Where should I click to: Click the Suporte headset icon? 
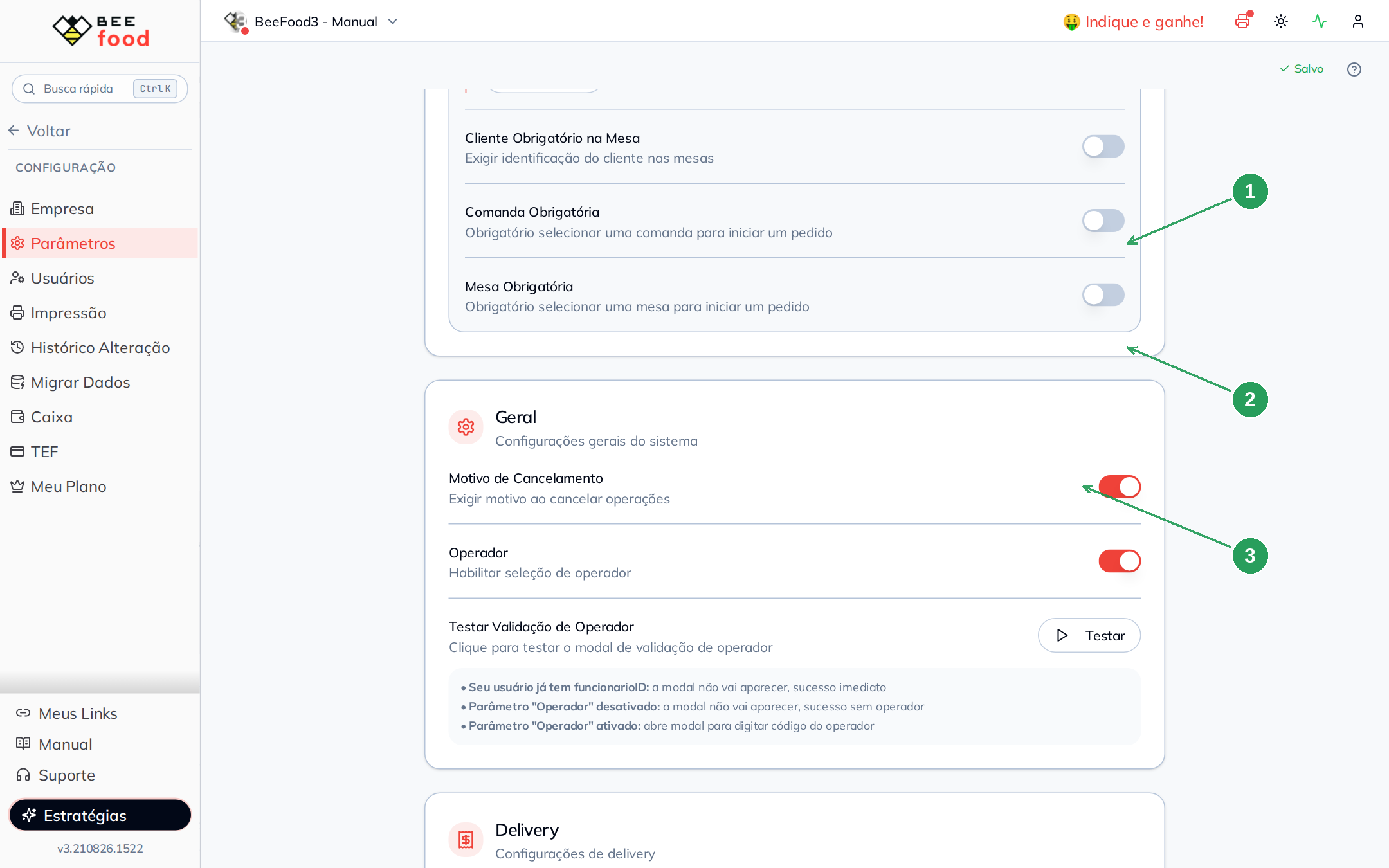[x=23, y=775]
